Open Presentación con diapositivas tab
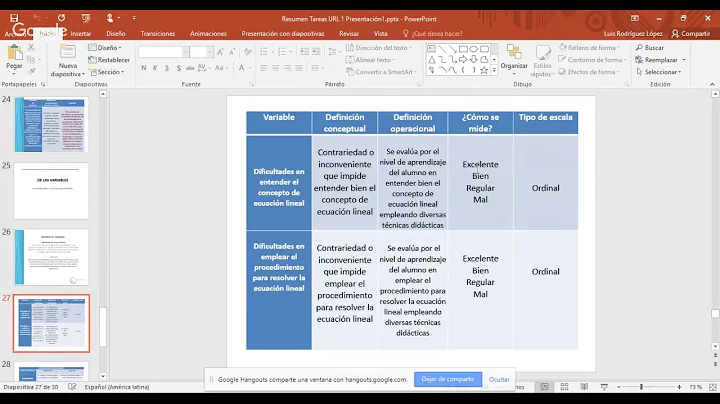Viewport: 720px width, 404px height. tap(283, 34)
